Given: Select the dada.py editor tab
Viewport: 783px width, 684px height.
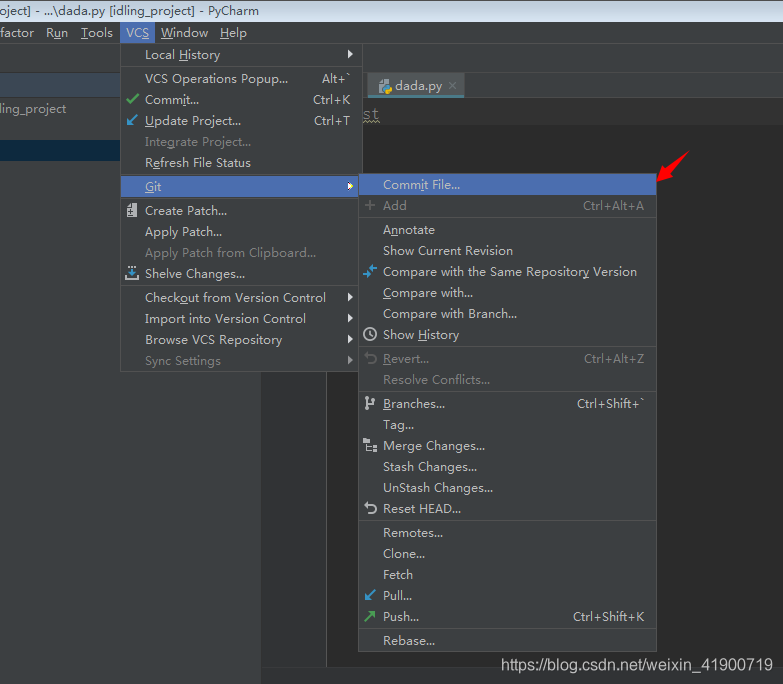Looking at the screenshot, I should coord(416,85).
